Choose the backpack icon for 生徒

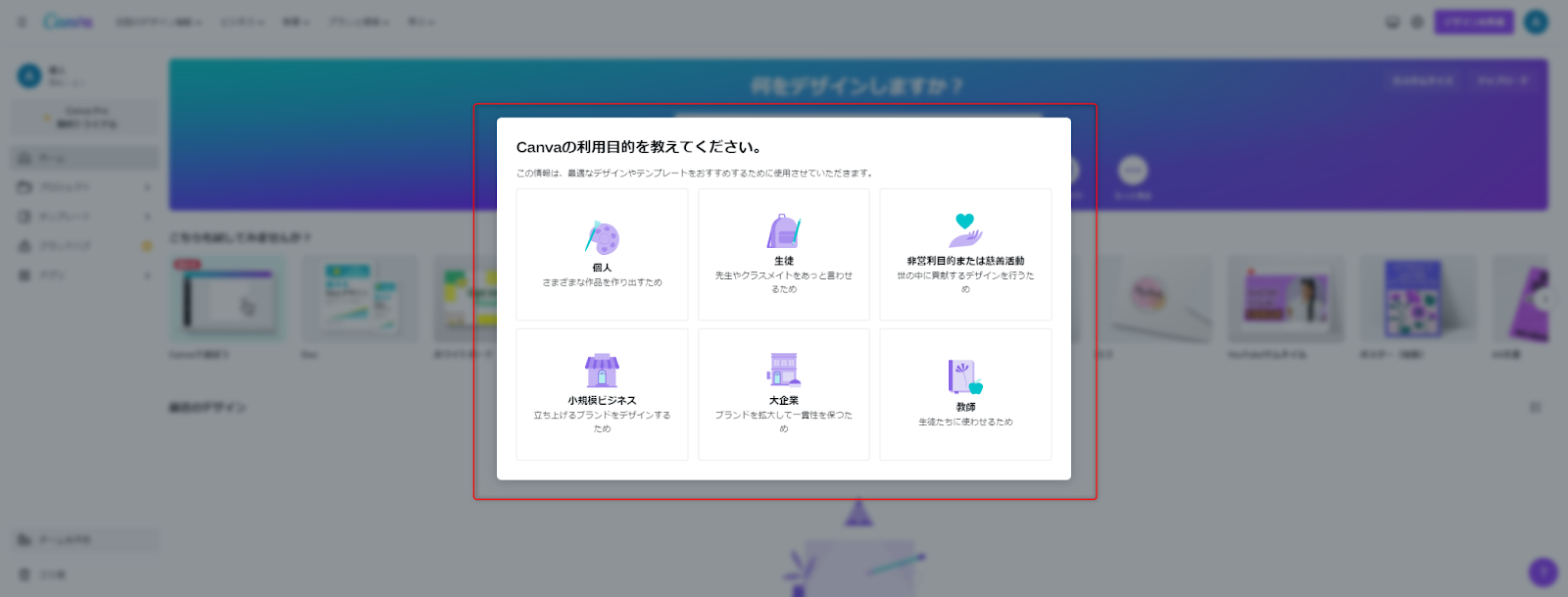[783, 231]
